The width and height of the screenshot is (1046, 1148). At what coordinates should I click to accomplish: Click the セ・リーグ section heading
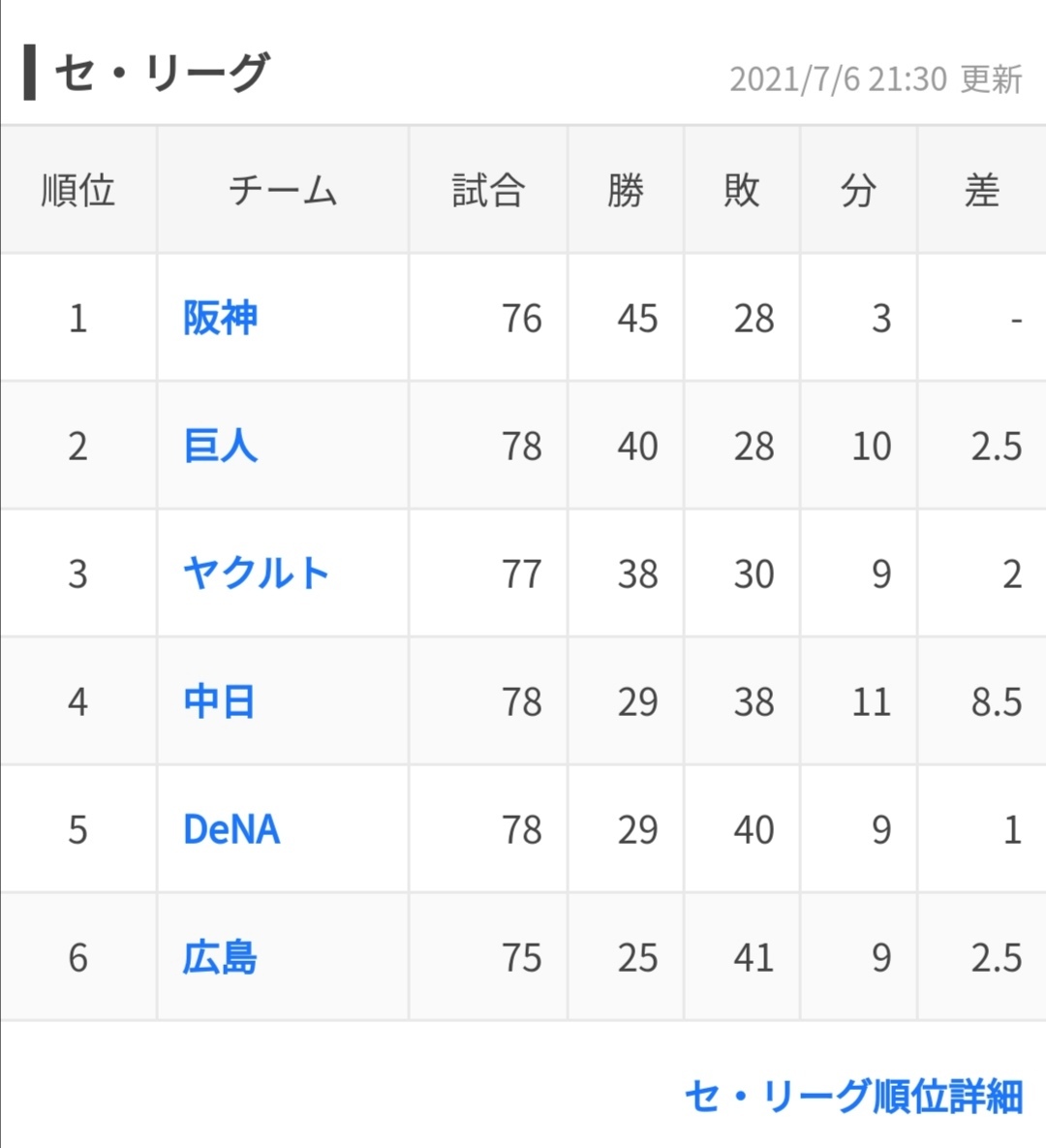tap(161, 74)
